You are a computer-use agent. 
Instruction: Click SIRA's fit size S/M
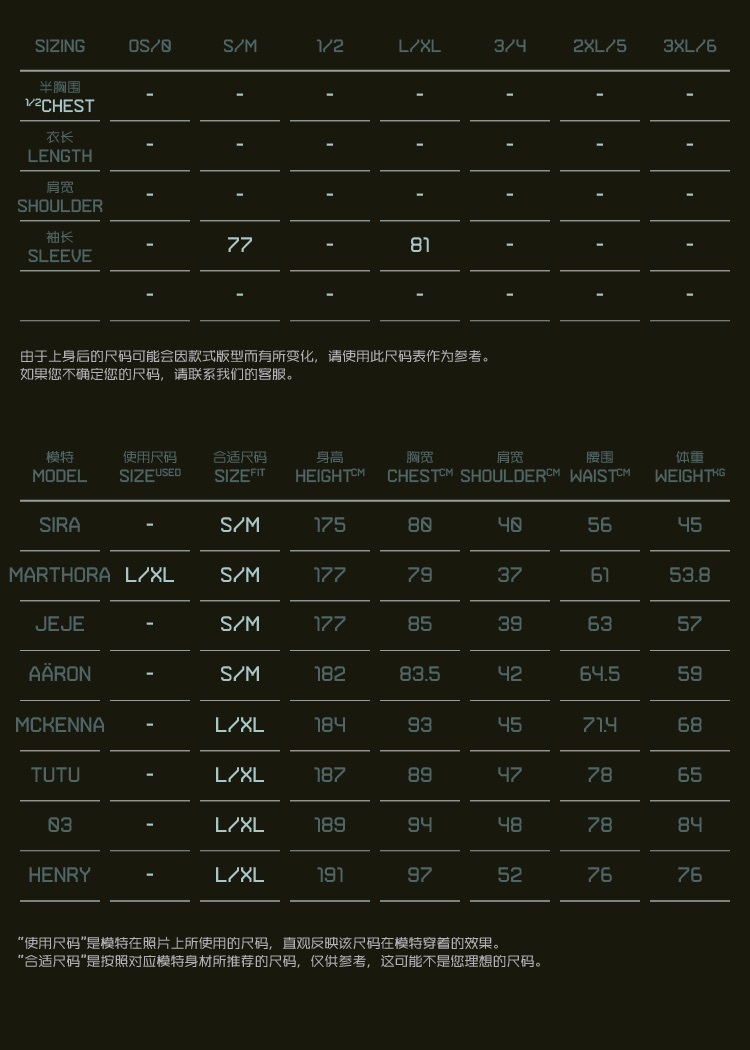240,525
